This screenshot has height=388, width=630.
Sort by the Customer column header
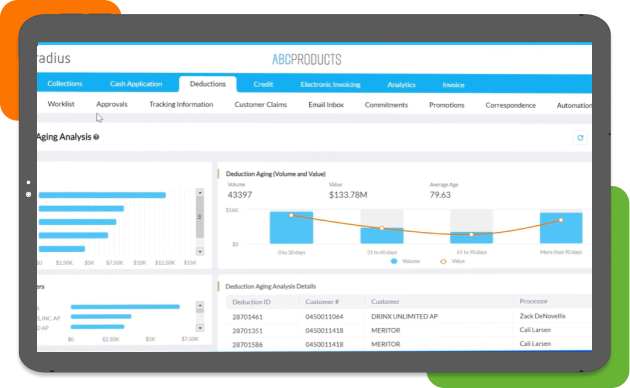pos(385,302)
